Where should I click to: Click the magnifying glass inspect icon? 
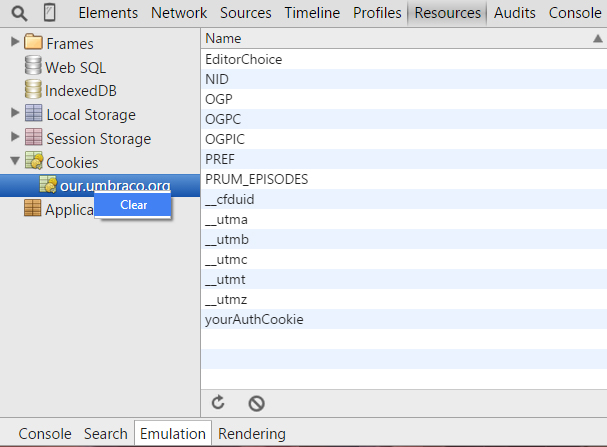tap(19, 14)
